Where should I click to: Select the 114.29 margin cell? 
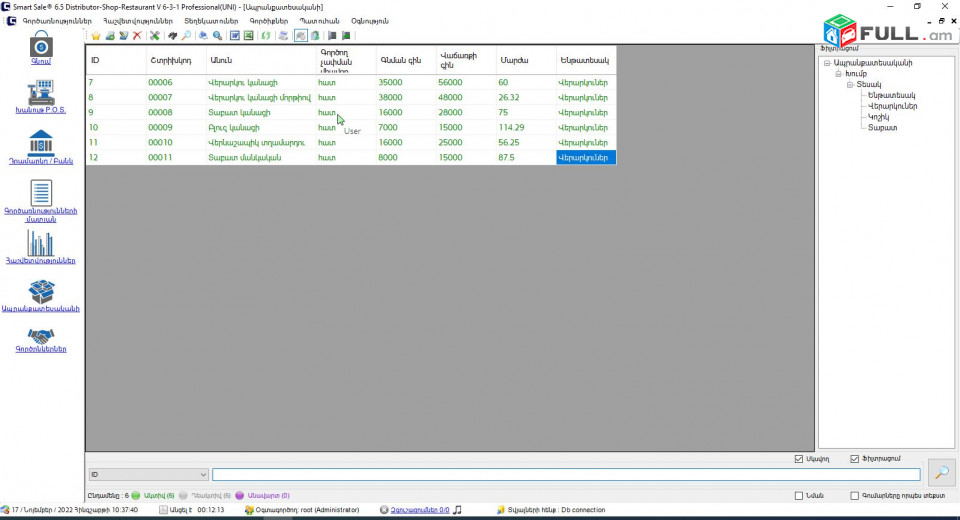click(526, 127)
